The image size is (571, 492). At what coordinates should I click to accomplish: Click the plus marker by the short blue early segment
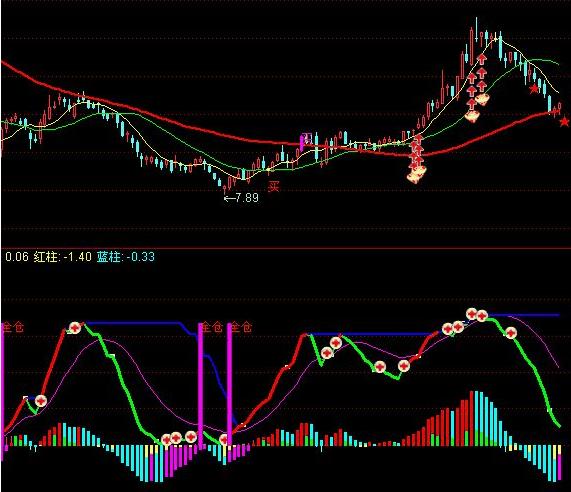click(41, 401)
